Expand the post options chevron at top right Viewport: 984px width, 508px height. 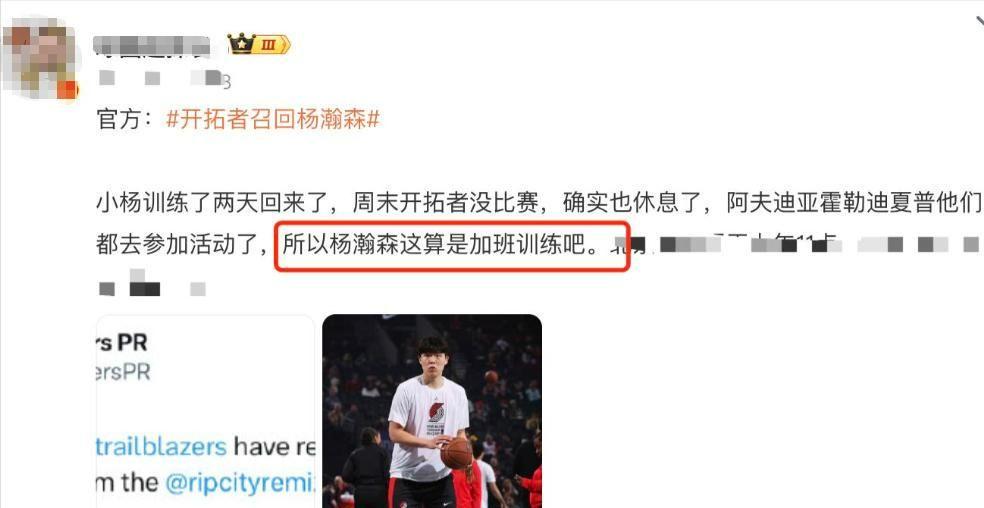pyautogui.click(x=979, y=19)
